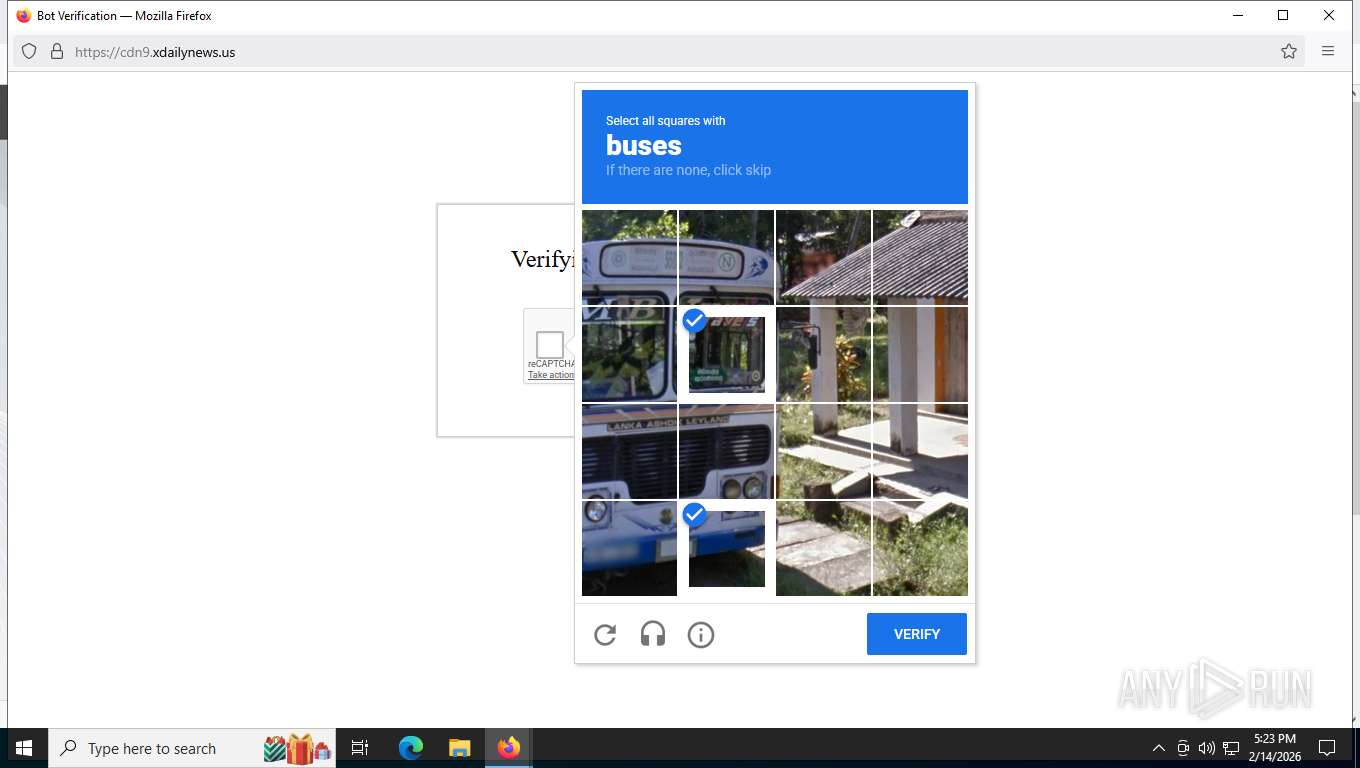Select the bus roof sign tile with N
1360x768 pixels.
tap(727, 257)
